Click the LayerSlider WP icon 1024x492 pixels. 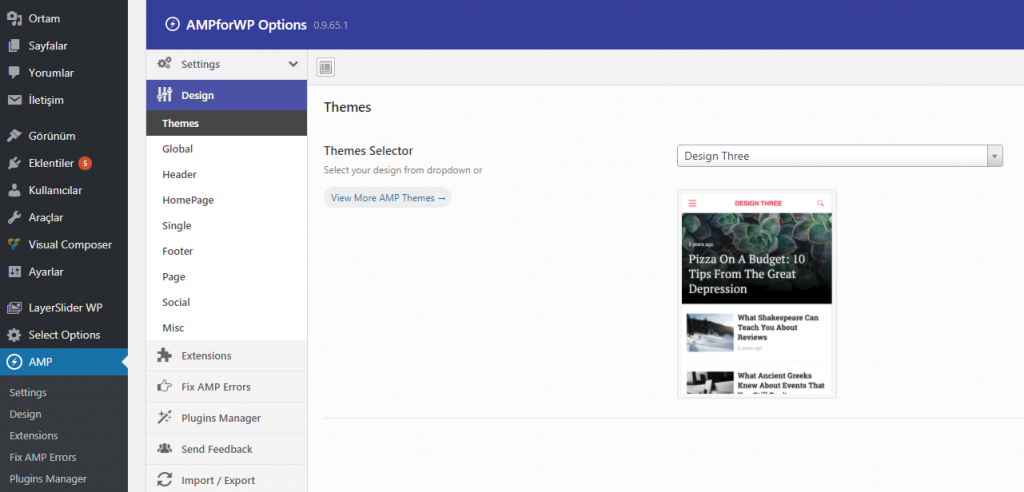[x=14, y=308]
